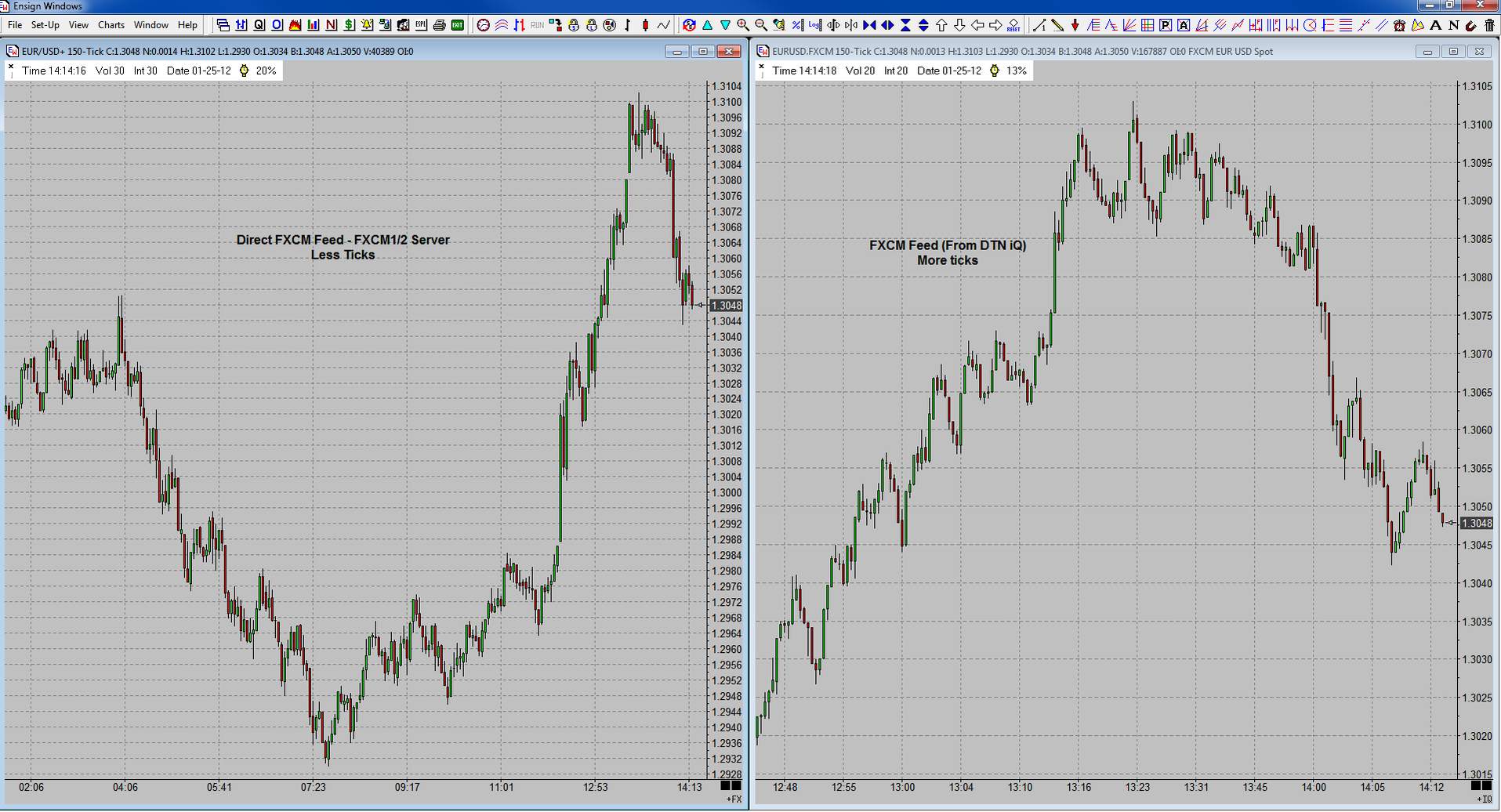Image resolution: width=1501 pixels, height=812 pixels.
Task: Click the red N news toolbar icon
Action: point(331,25)
